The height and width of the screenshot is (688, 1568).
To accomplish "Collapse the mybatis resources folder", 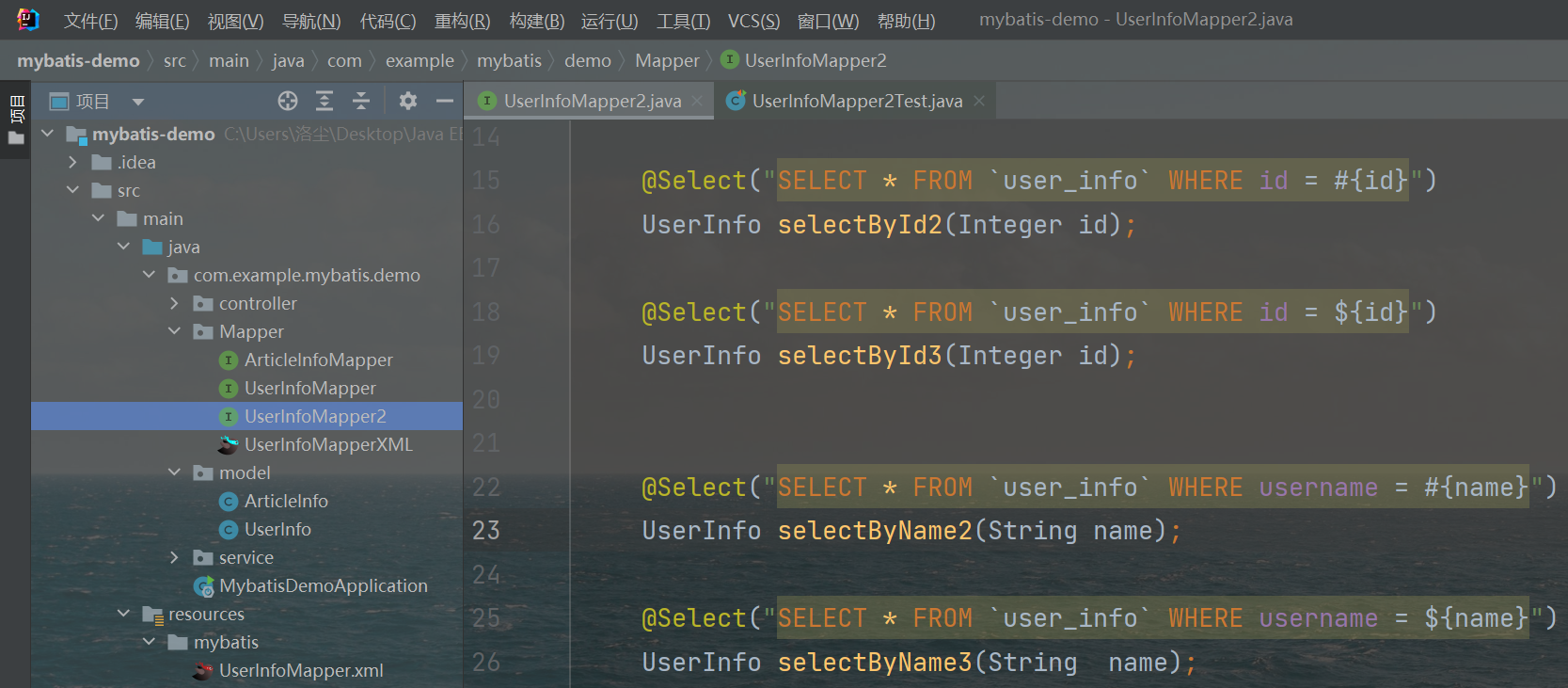I will coord(149,642).
